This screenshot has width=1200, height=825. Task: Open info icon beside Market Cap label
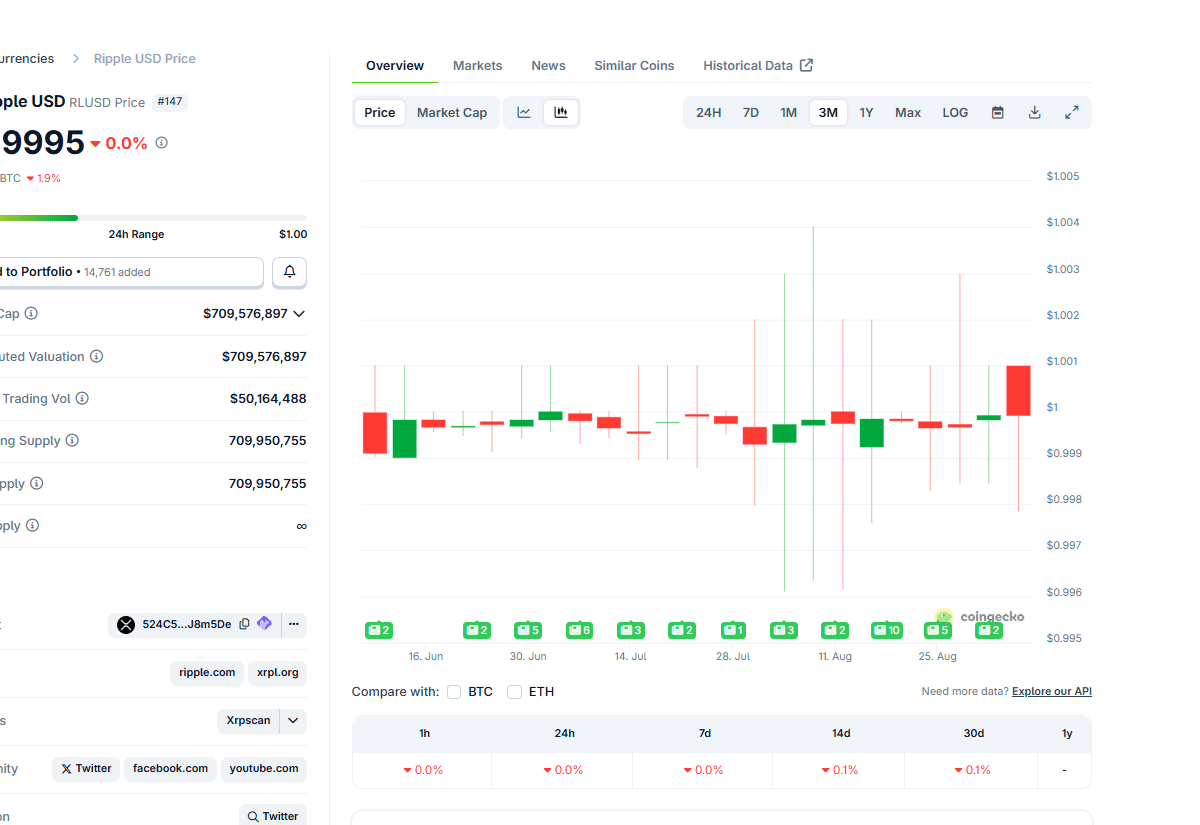pyautogui.click(x=31, y=313)
